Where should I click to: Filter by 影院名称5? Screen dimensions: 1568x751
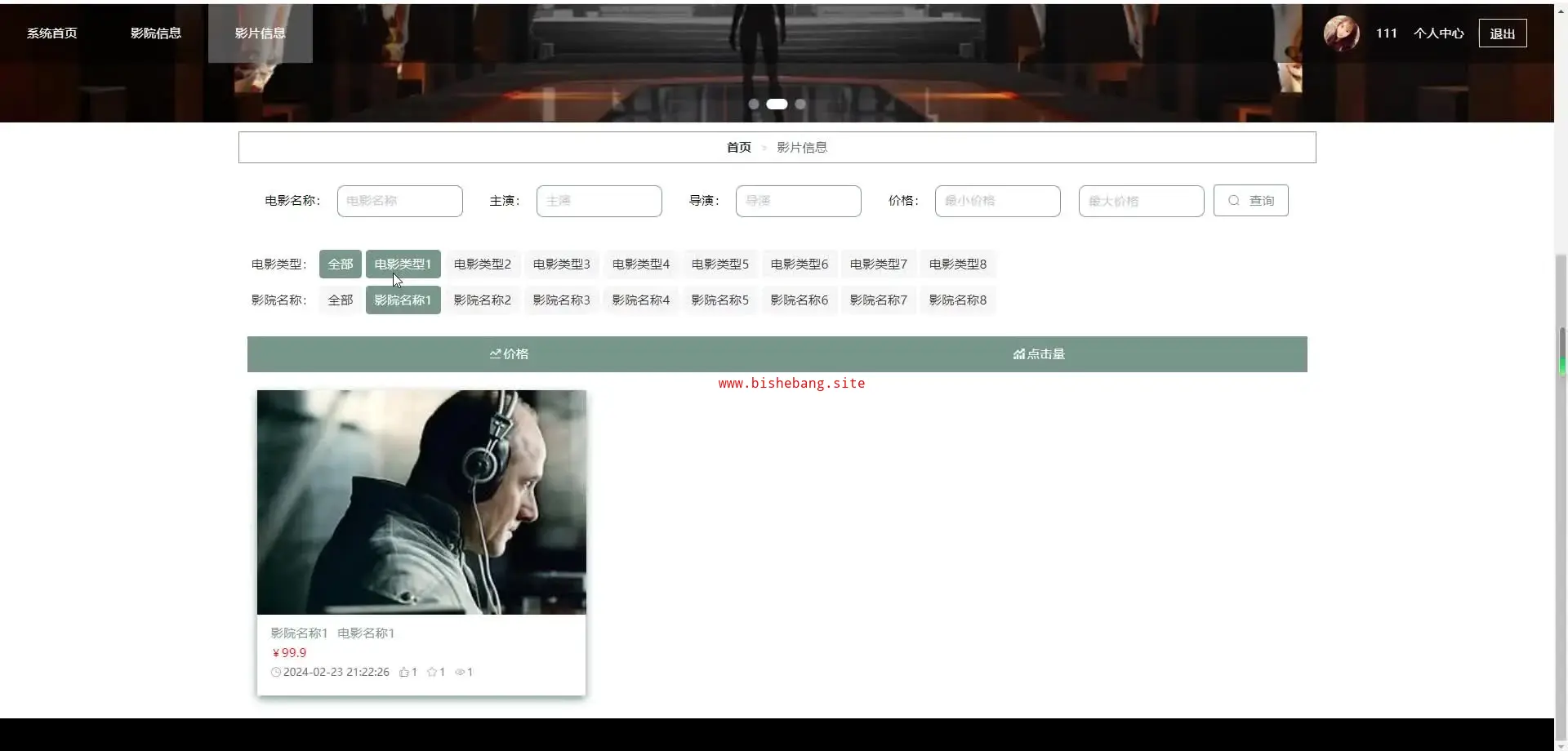[719, 300]
